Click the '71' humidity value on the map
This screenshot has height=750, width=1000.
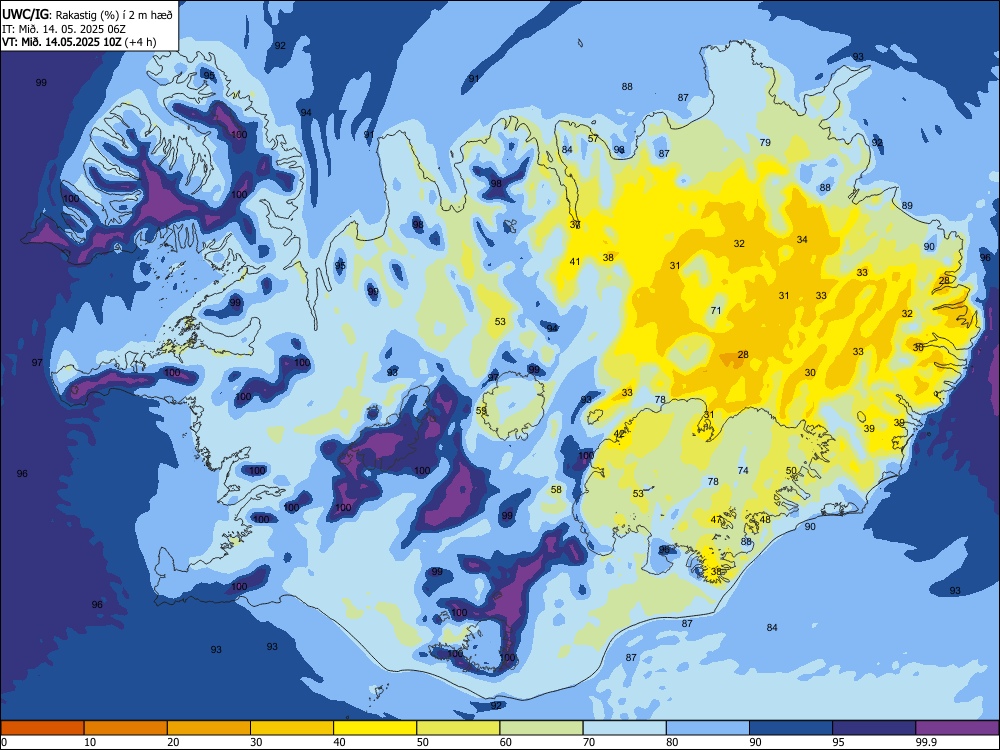pos(716,311)
